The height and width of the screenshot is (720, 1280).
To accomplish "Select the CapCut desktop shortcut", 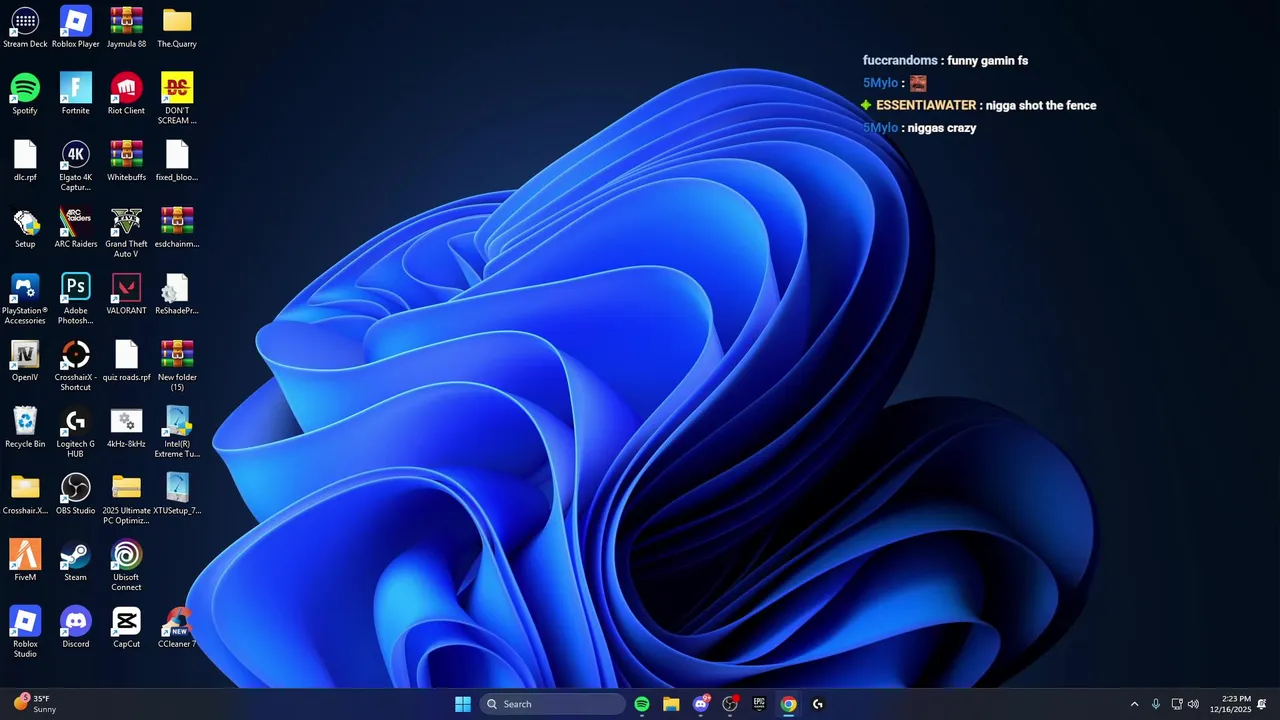I will point(126,628).
